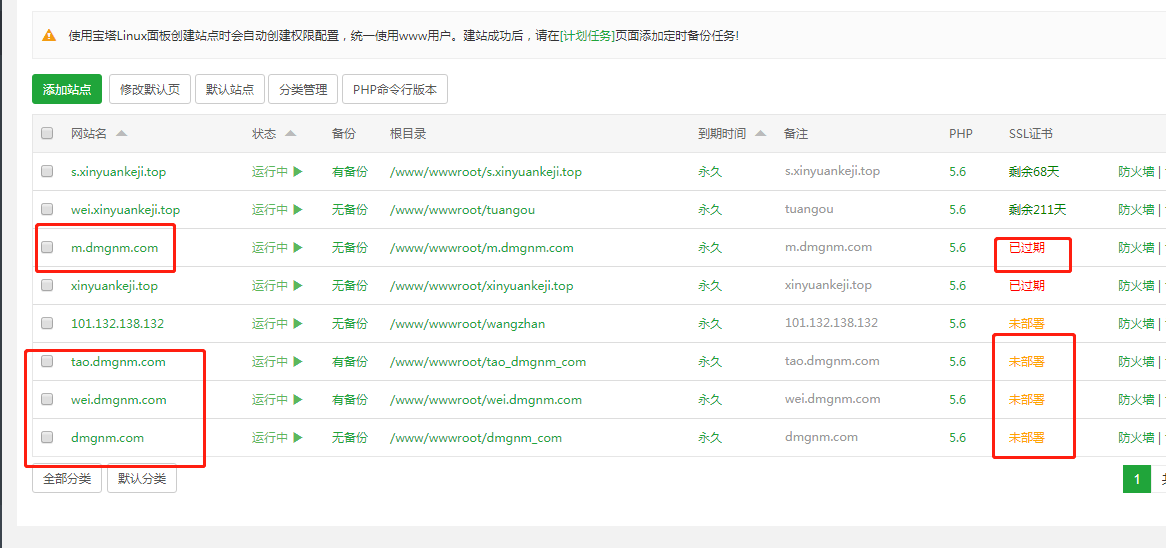Open site wei.dmgnm.com name link
The height and width of the screenshot is (548, 1166).
(x=118, y=399)
